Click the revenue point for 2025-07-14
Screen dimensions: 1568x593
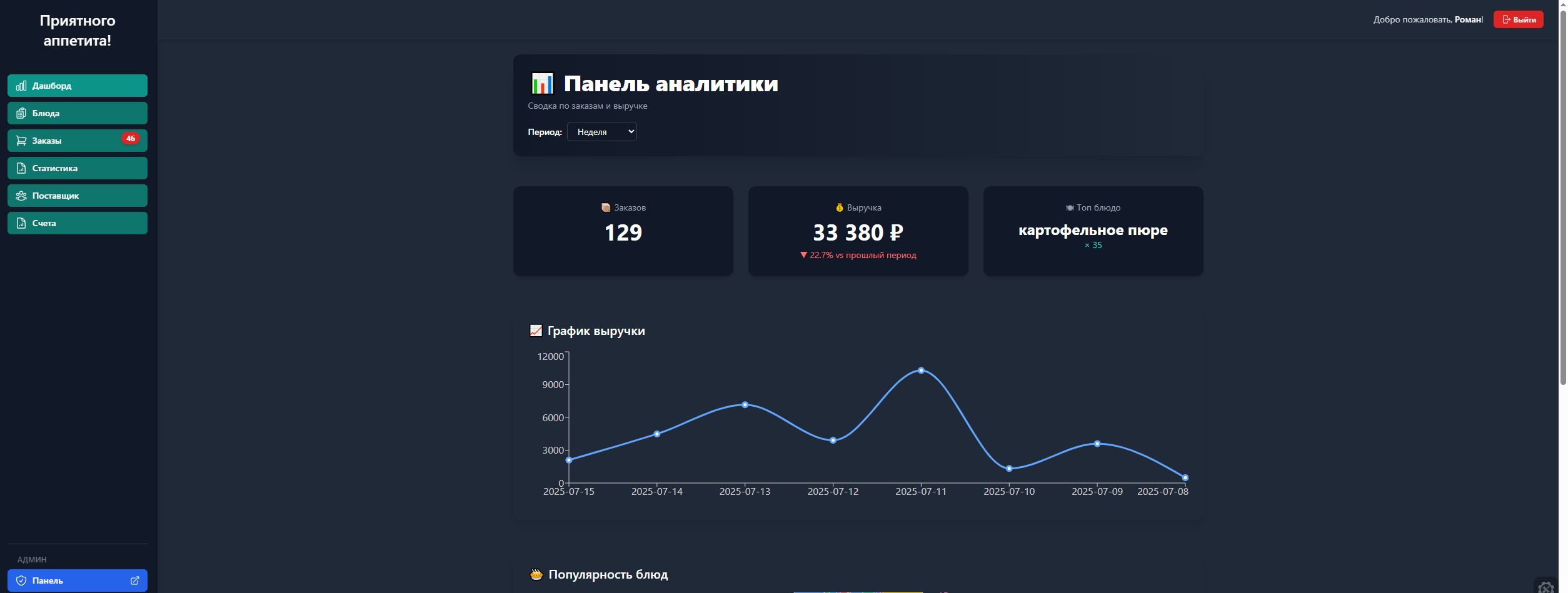[x=657, y=434]
